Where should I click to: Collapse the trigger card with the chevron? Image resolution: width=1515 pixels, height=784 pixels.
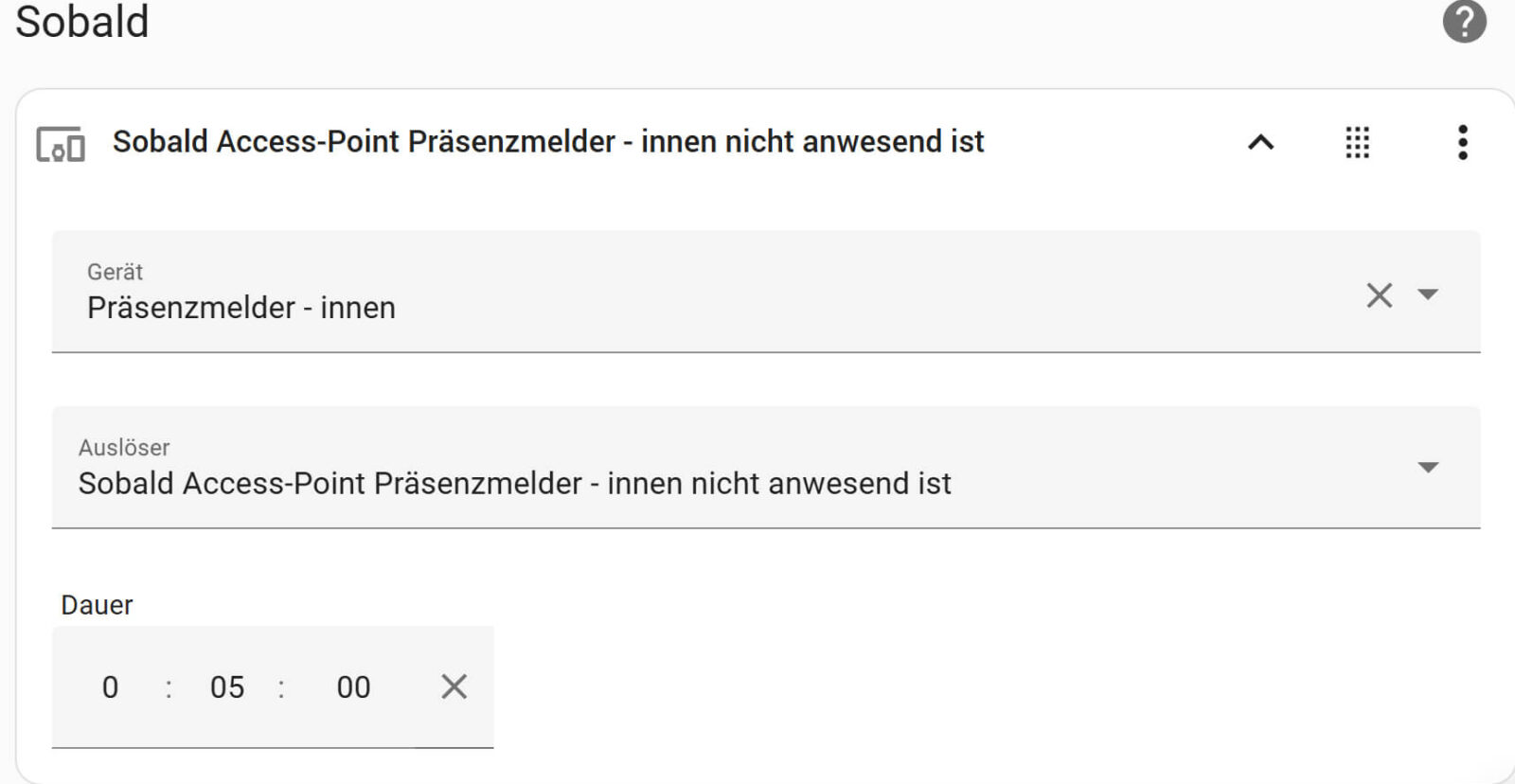pyautogui.click(x=1259, y=142)
